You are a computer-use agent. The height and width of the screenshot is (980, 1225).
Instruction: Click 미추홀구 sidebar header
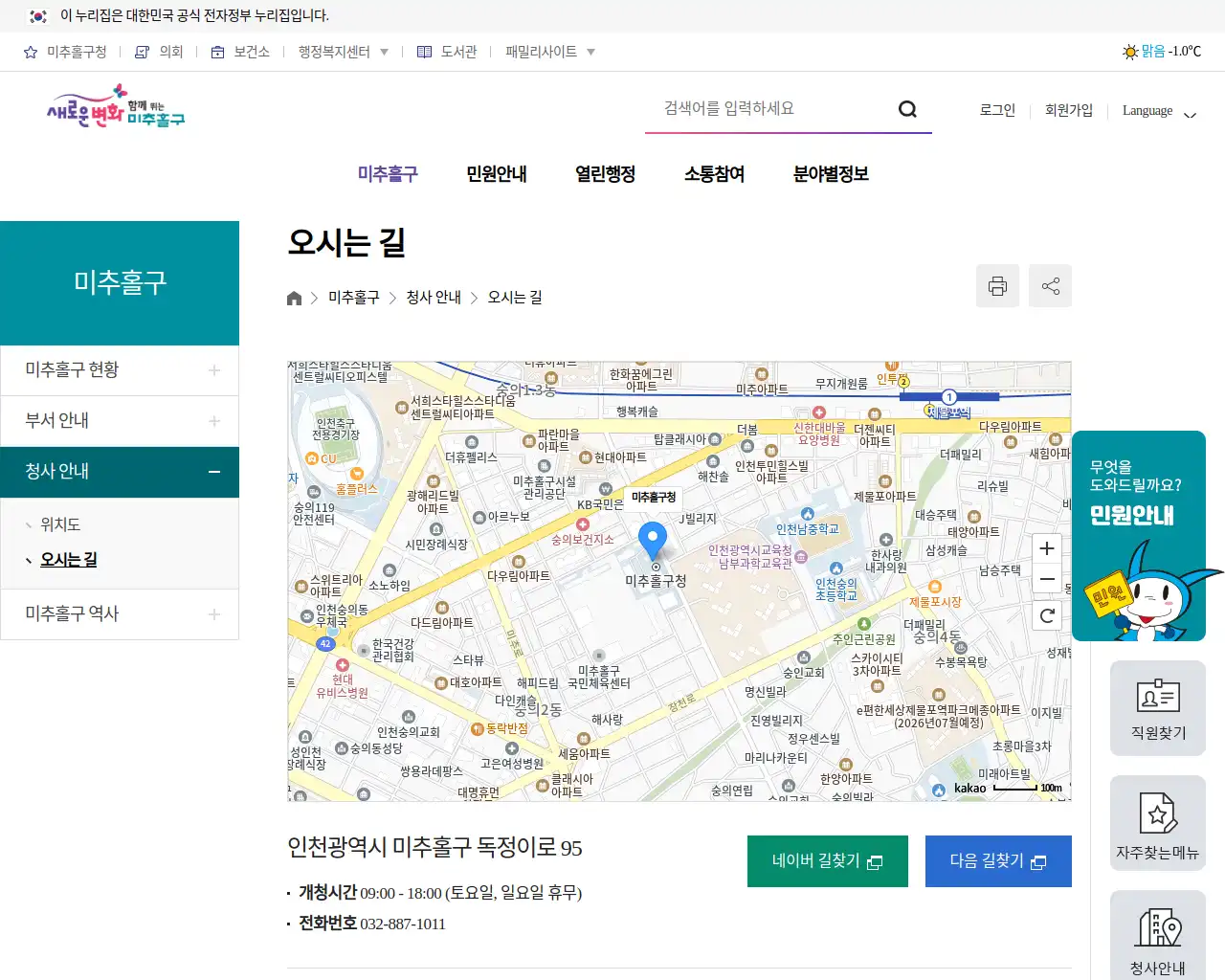pos(120,283)
